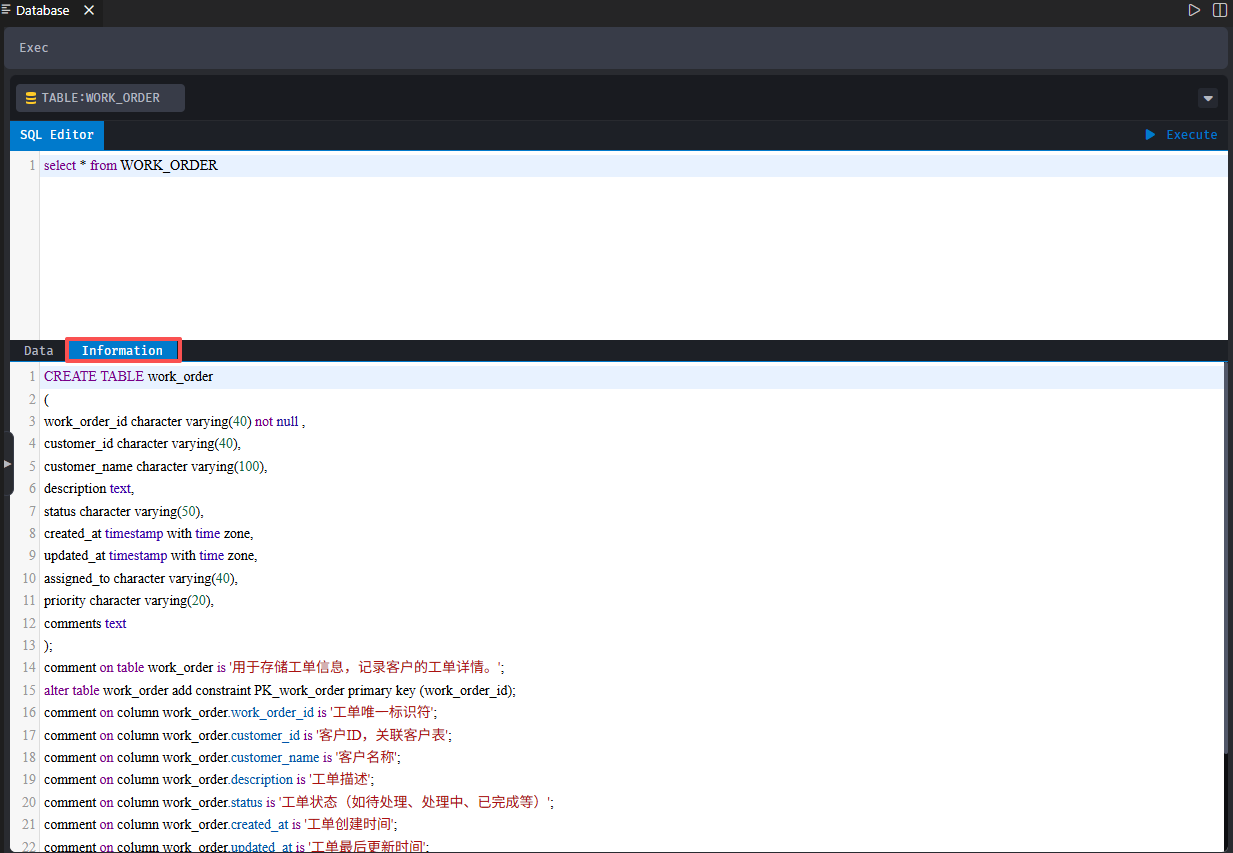This screenshot has width=1233, height=853.
Task: Click the 'CREATE TABLE work_order' line
Action: click(128, 377)
